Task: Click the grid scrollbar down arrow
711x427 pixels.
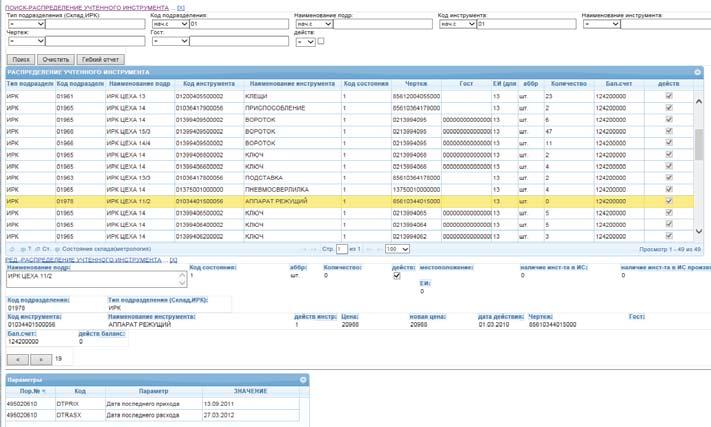Action: (x=699, y=231)
